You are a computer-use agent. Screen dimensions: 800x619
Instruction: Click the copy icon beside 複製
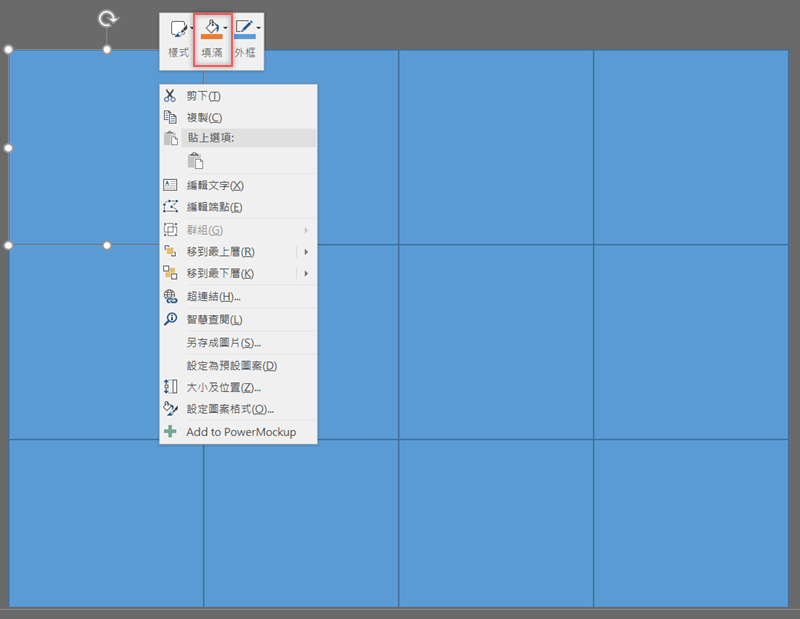point(170,117)
